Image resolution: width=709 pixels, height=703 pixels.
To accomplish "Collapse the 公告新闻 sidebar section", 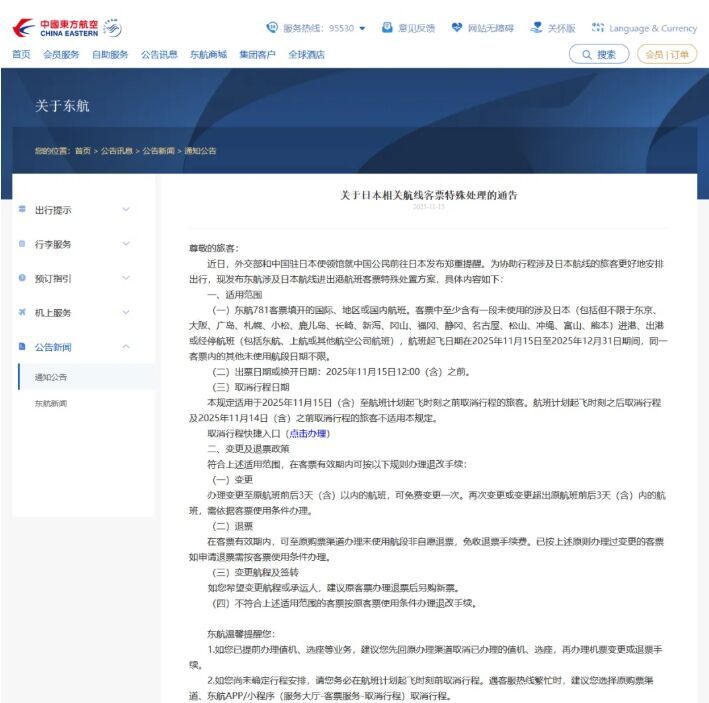I will click(125, 347).
